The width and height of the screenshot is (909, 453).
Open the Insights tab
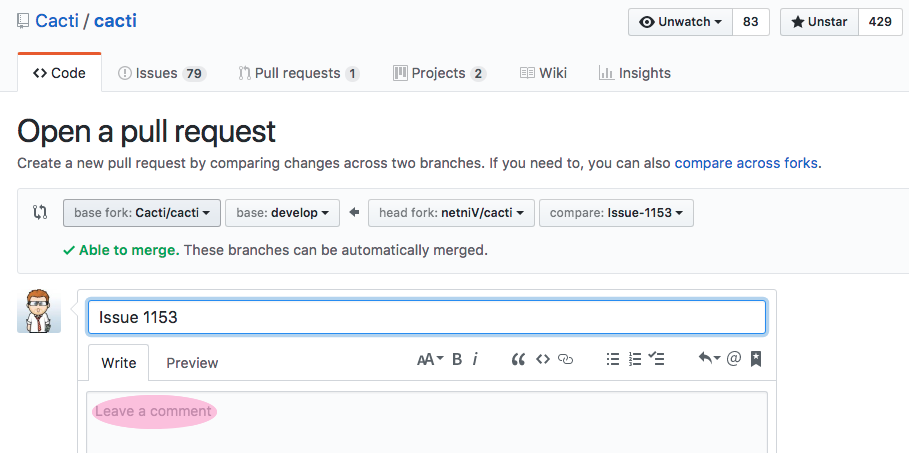(x=635, y=73)
